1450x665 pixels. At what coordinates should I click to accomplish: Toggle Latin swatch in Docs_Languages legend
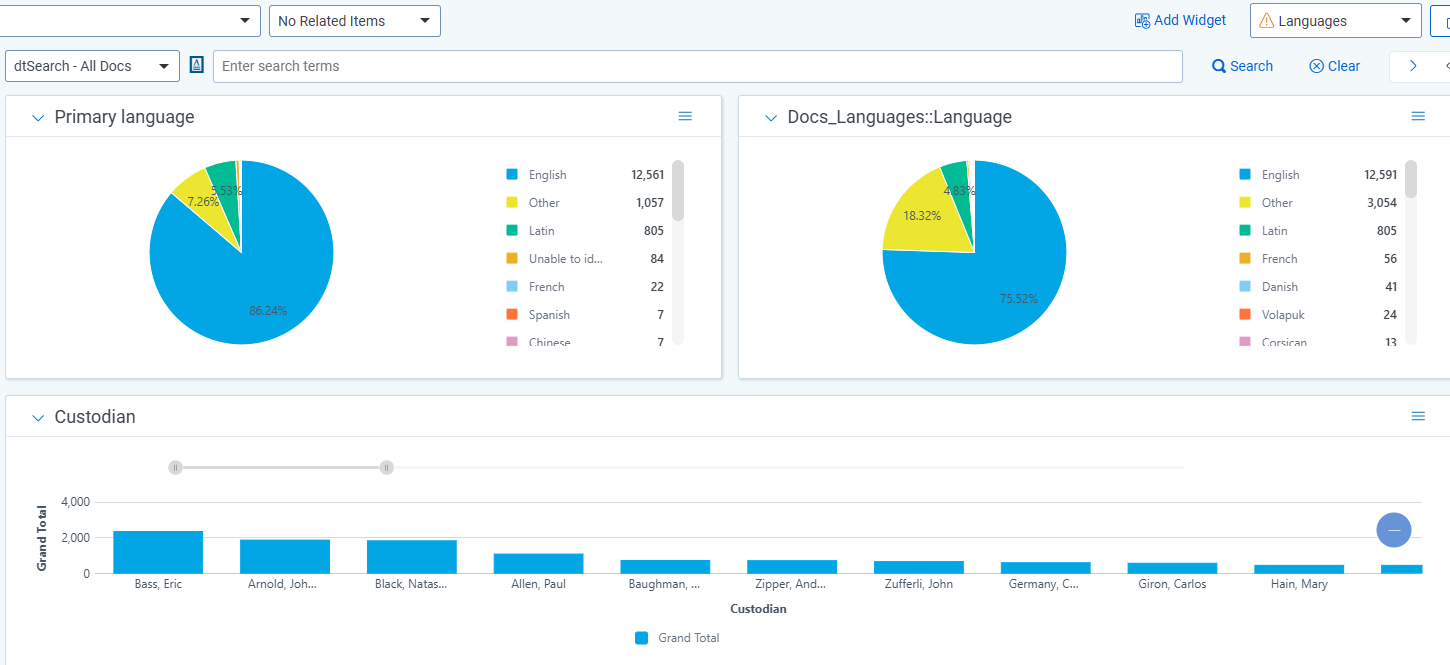click(1245, 230)
